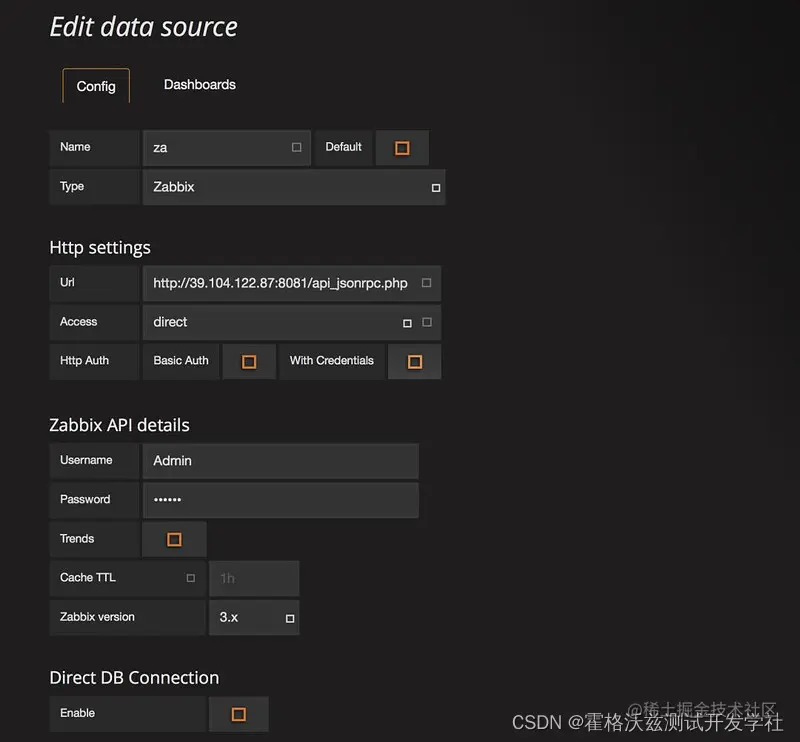Toggle the Default checkbox
The image size is (800, 742).
click(x=402, y=148)
